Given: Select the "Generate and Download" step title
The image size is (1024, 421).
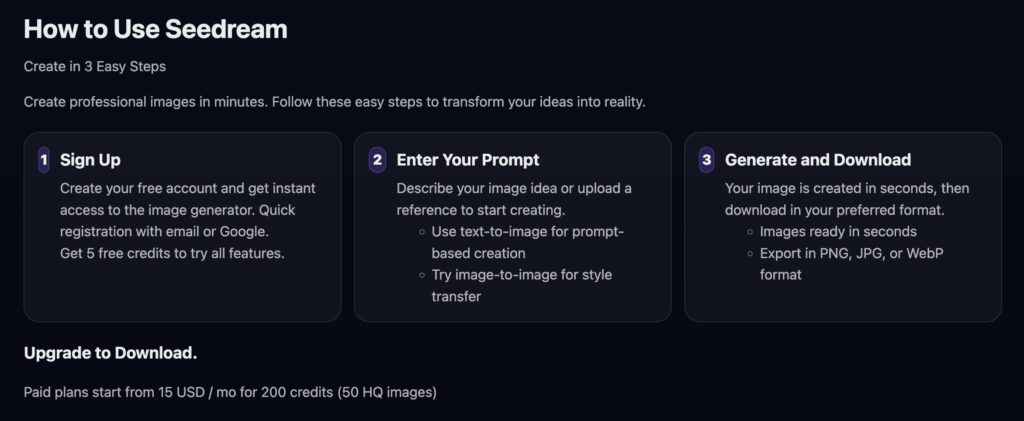Looking at the screenshot, I should point(817,159).
